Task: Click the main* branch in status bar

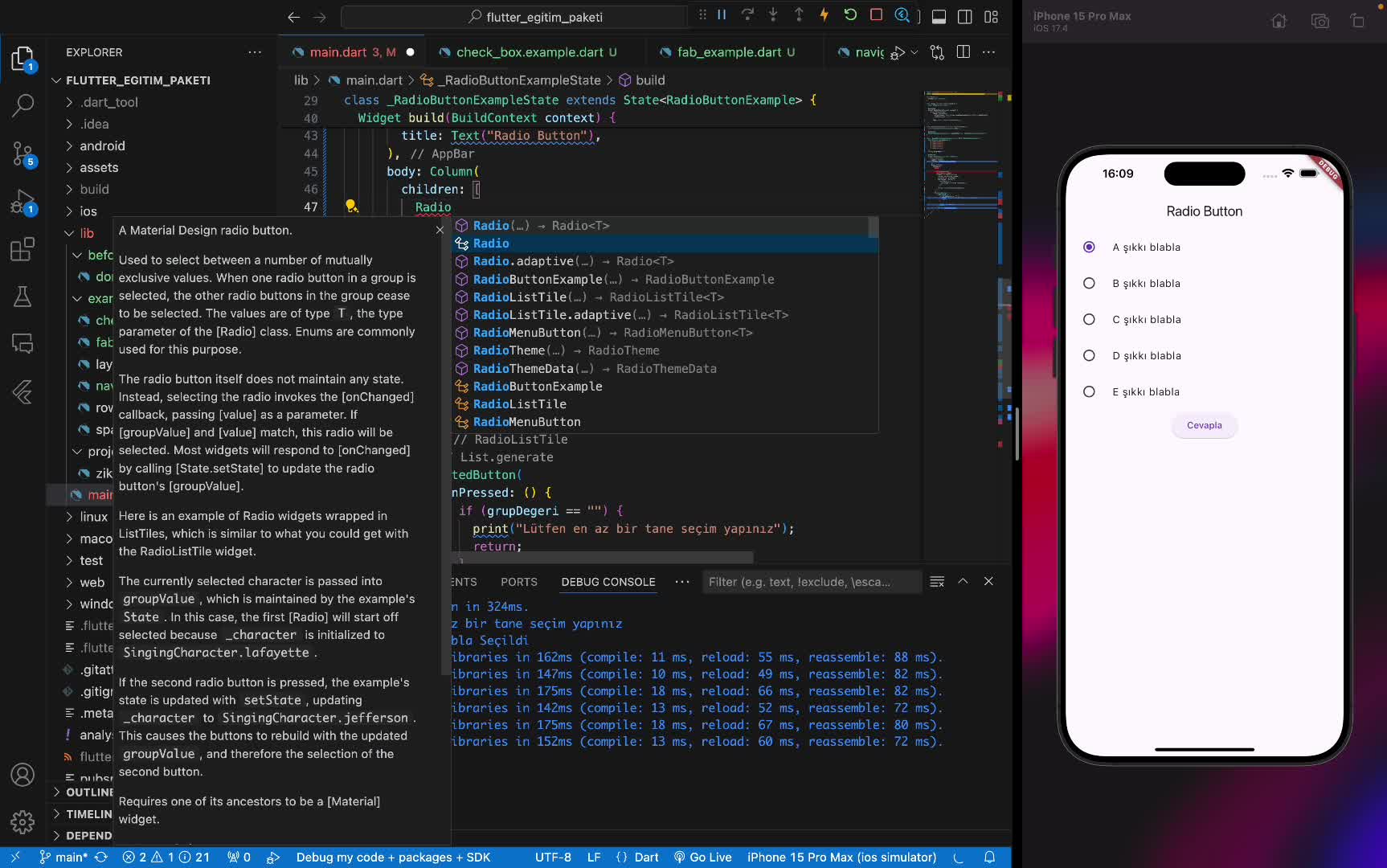Action: (x=63, y=857)
